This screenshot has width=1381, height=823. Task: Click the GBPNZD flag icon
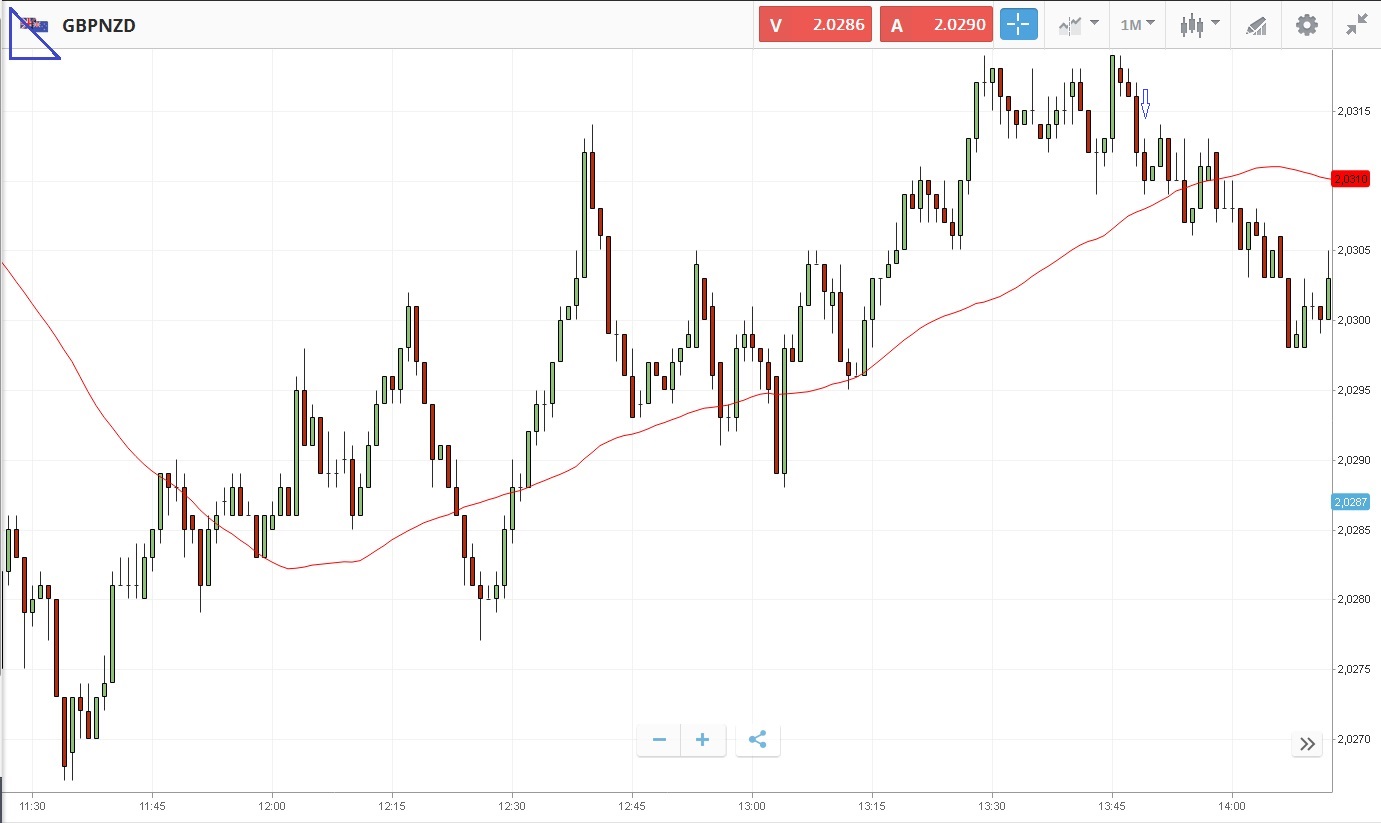(x=35, y=25)
